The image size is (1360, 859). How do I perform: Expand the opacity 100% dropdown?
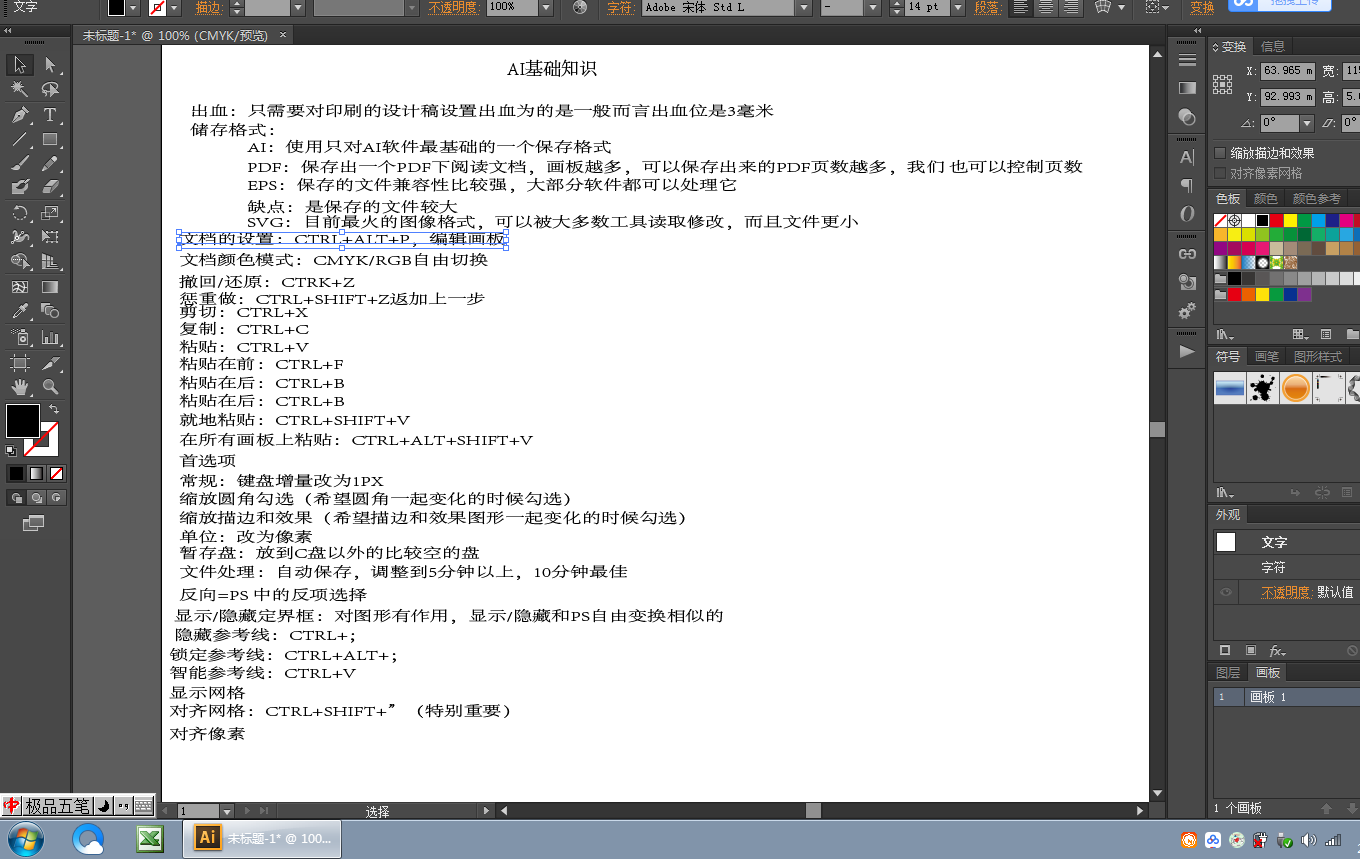pos(545,7)
